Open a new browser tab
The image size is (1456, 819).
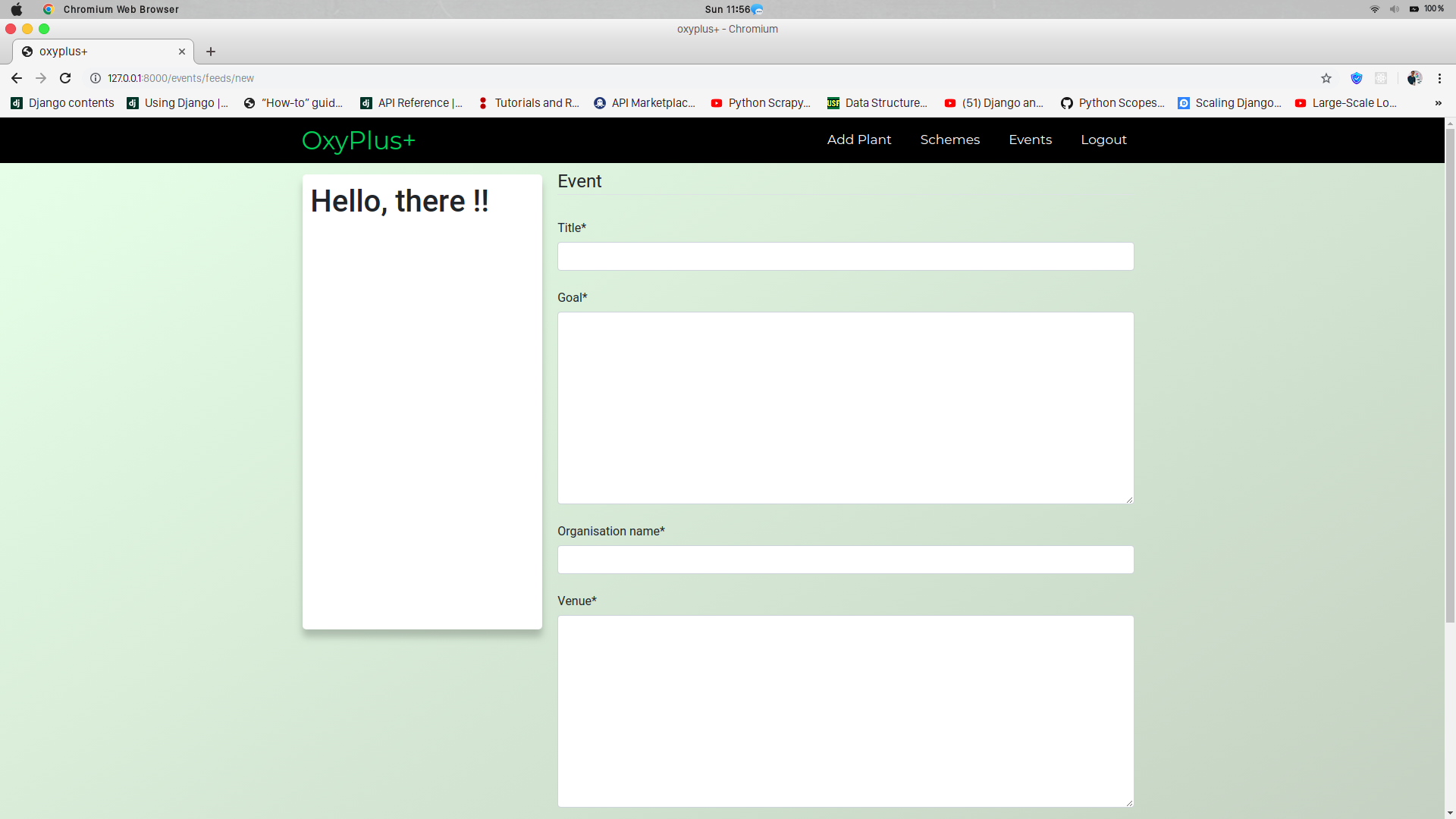pos(211,52)
